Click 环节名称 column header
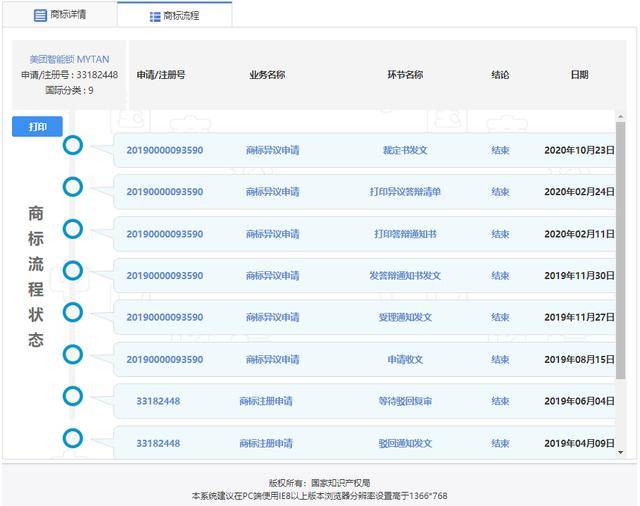The height and width of the screenshot is (506, 640). tap(405, 75)
